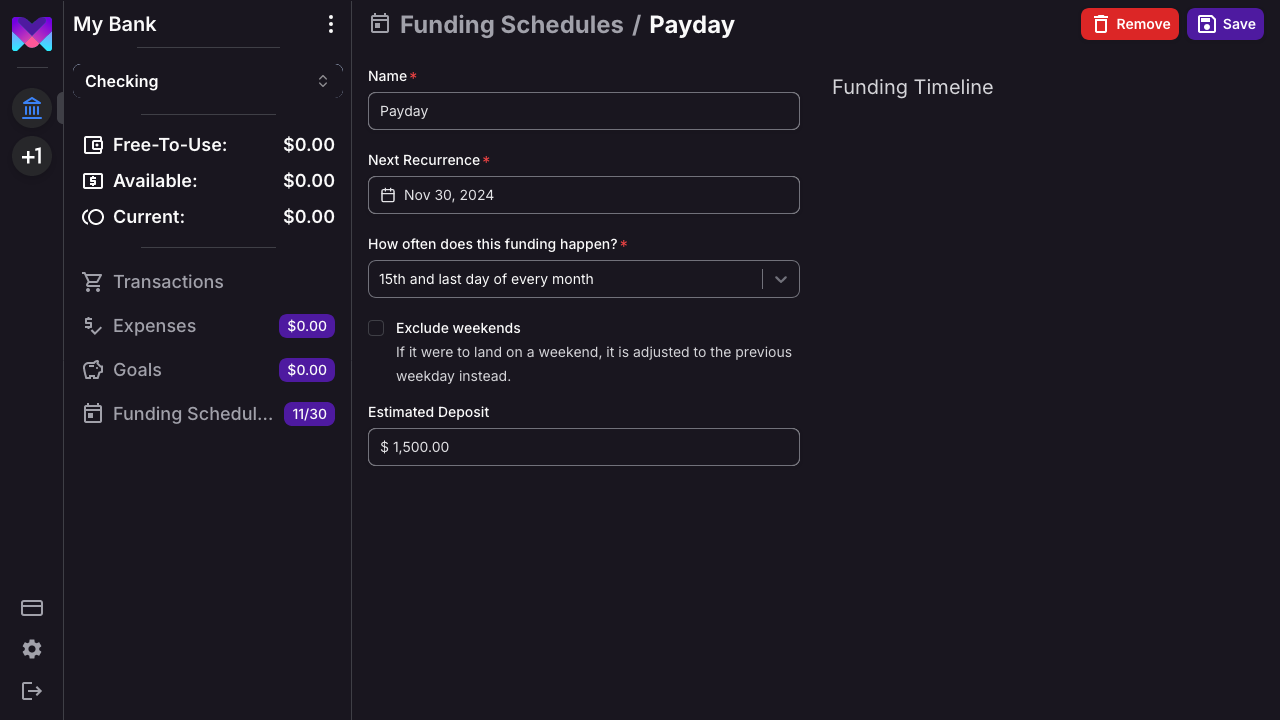This screenshot has width=1280, height=720.
Task: Expand the funding frequency dropdown
Action: pos(565,279)
